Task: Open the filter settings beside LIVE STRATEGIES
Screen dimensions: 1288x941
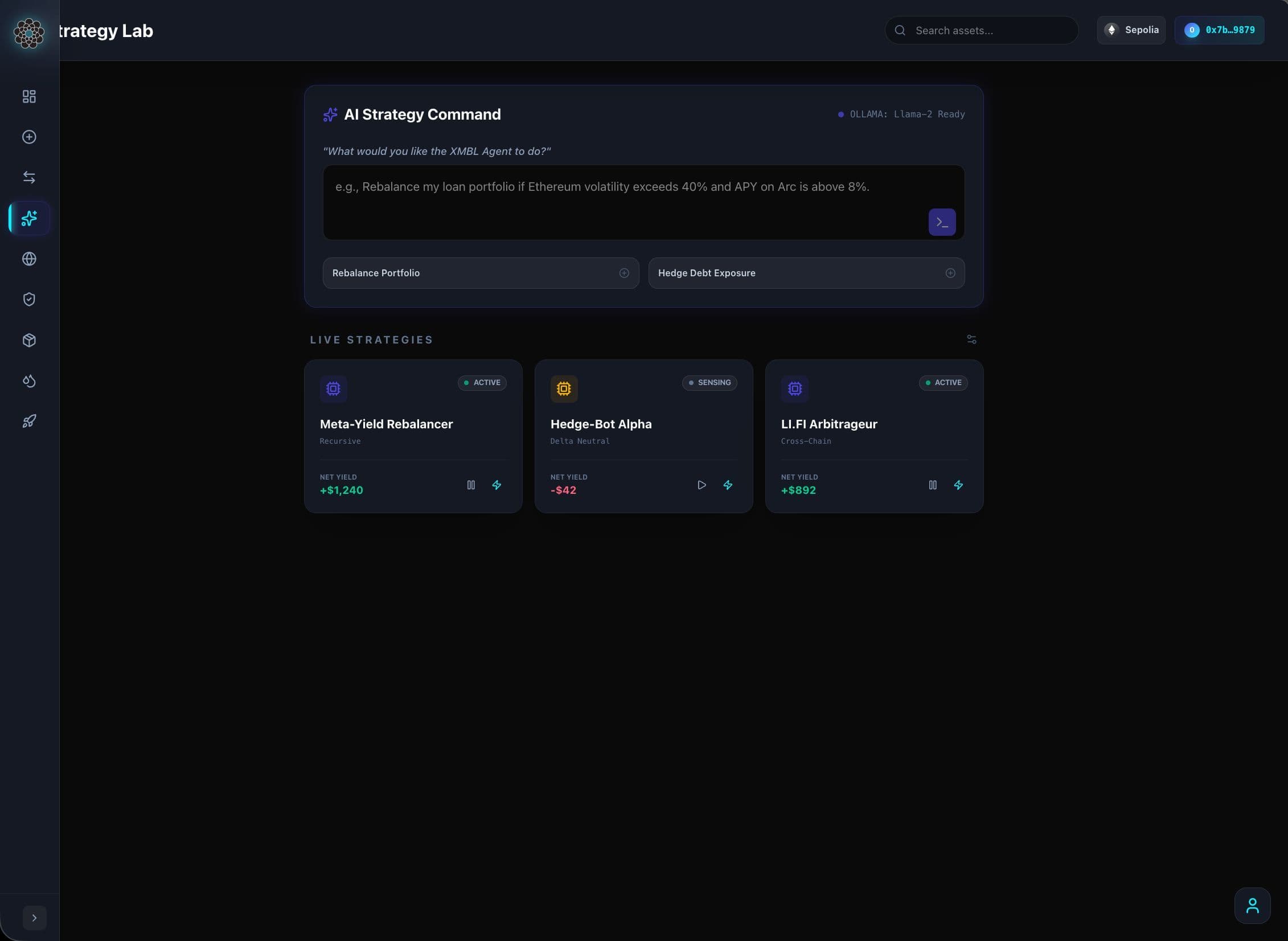Action: pyautogui.click(x=971, y=339)
